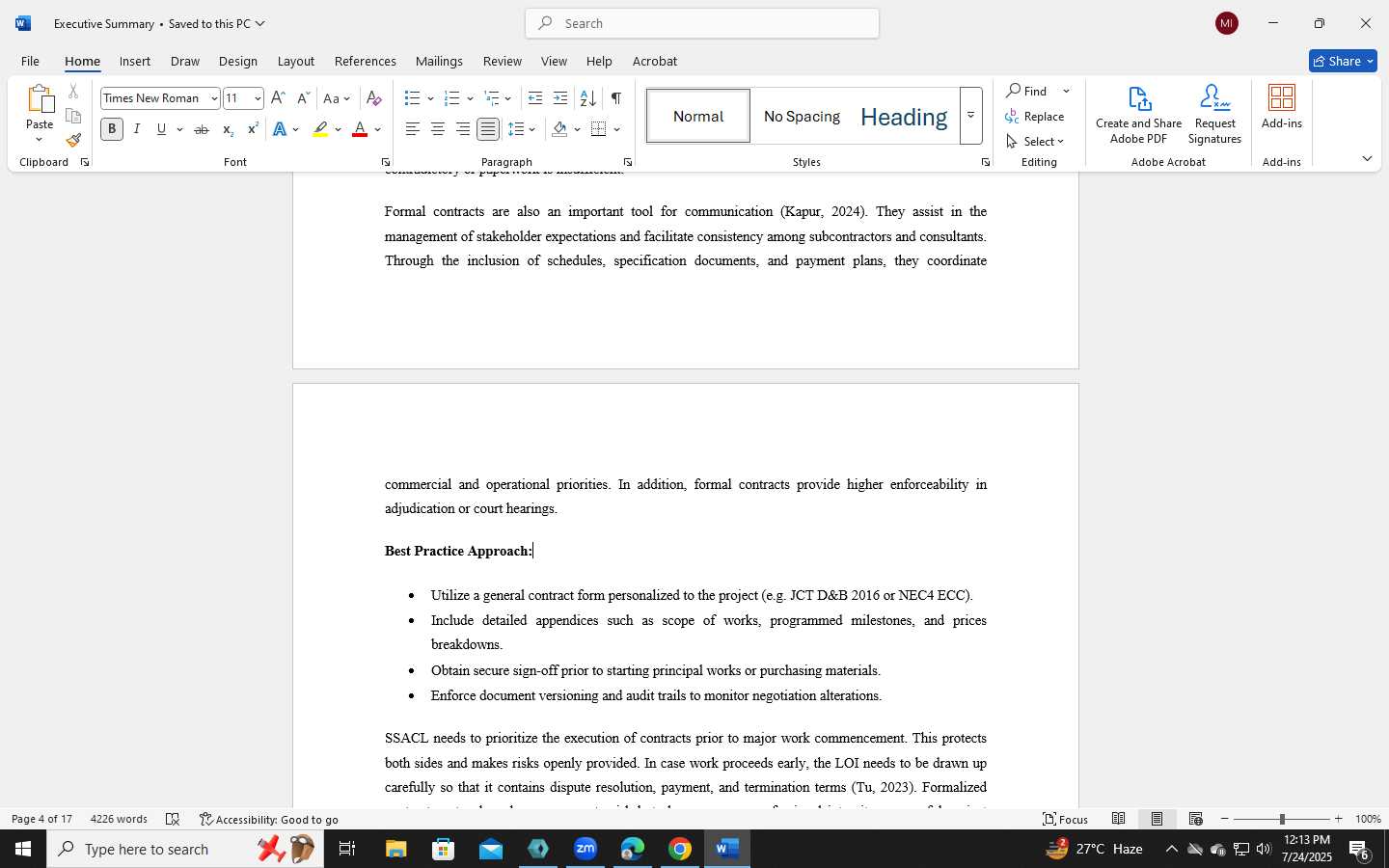
Task: Open font size dropdown
Action: tap(258, 98)
